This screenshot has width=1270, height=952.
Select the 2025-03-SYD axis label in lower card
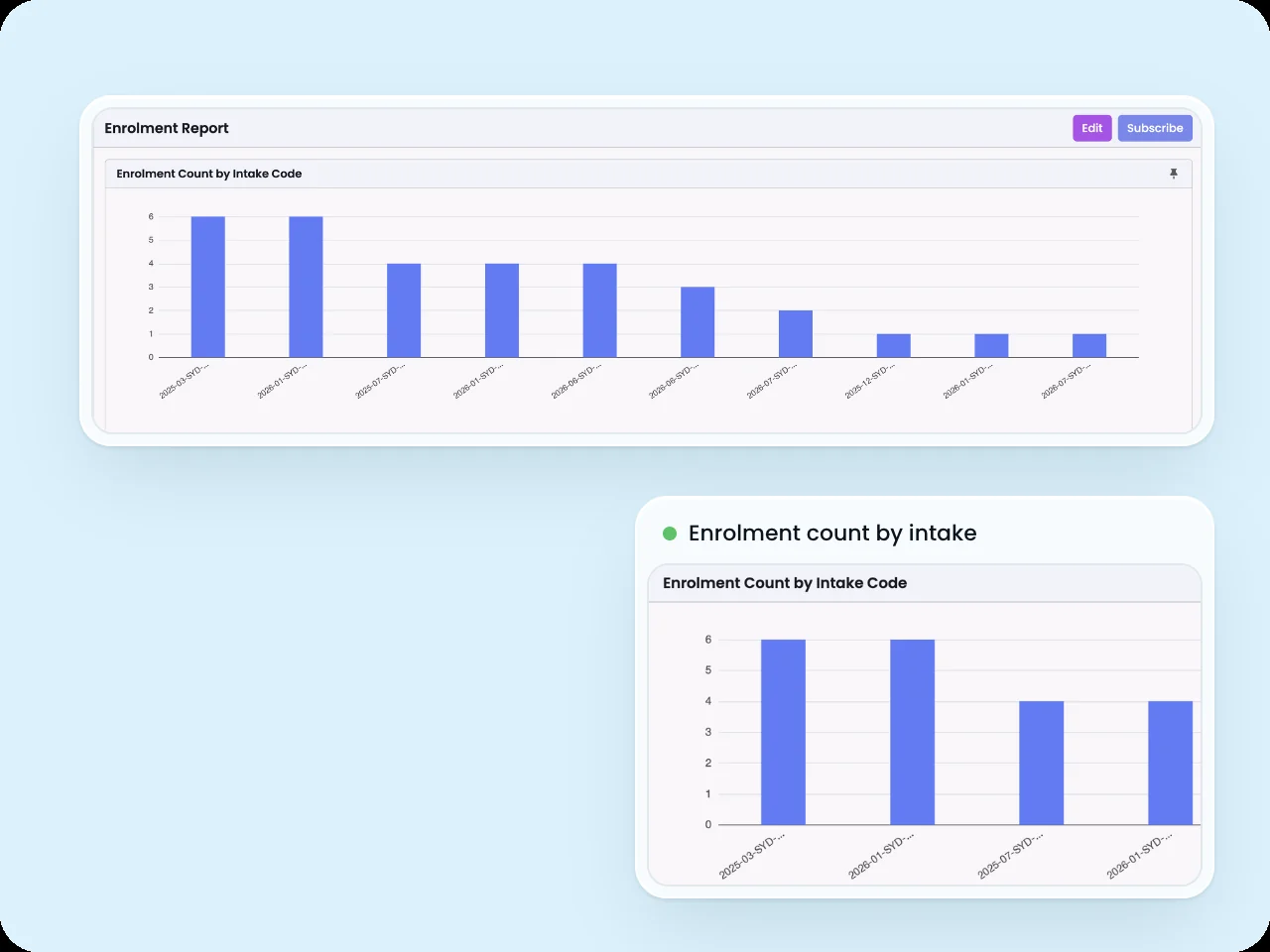[752, 856]
